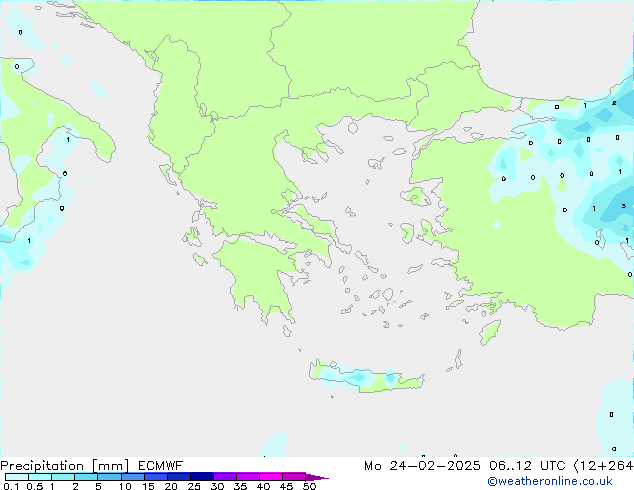Pick the legend swatch between 35 and 40
634x490 pixels.
point(247,477)
